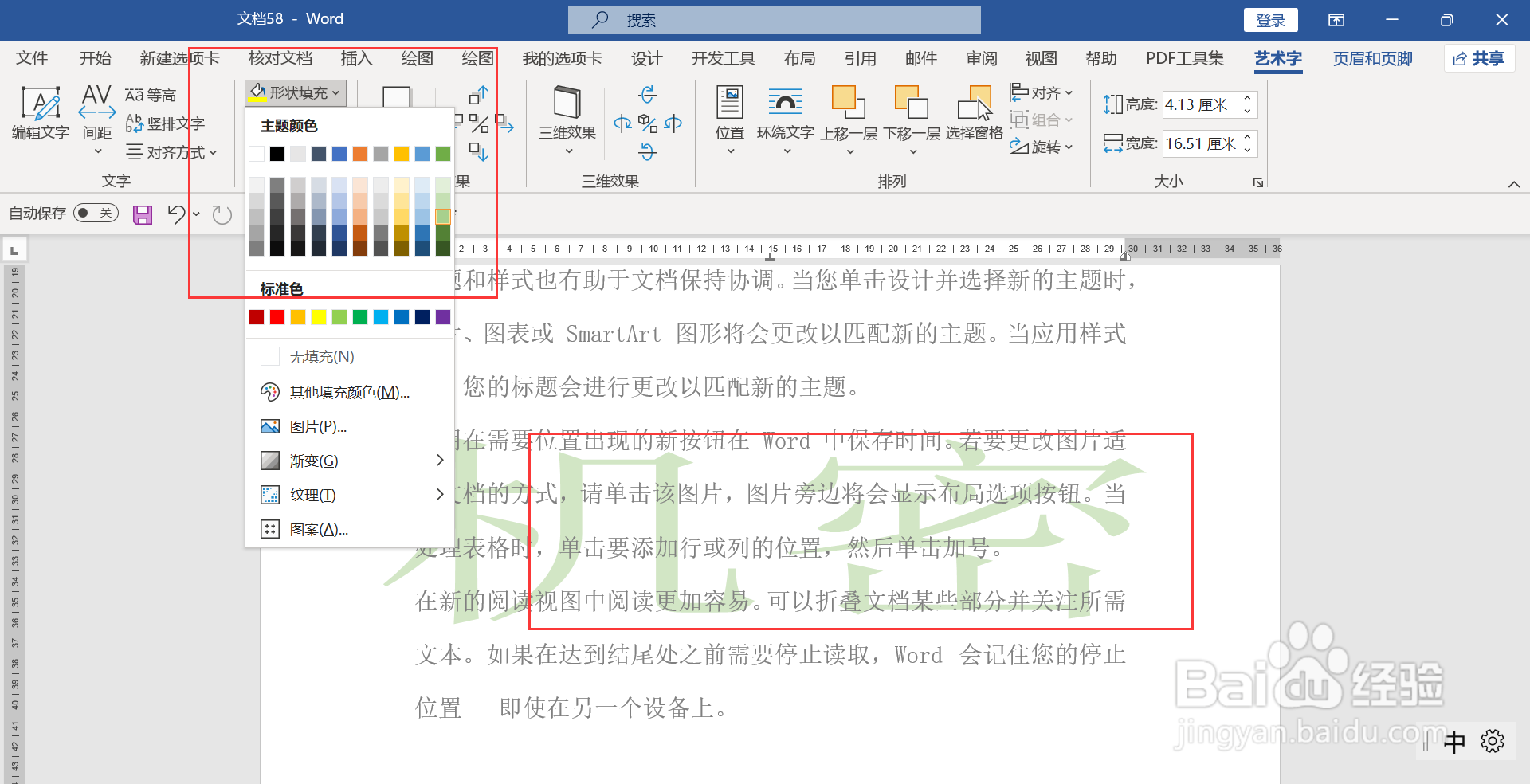This screenshot has width=1530, height=784.
Task: Click the Share (共享) button
Action: tap(1479, 58)
